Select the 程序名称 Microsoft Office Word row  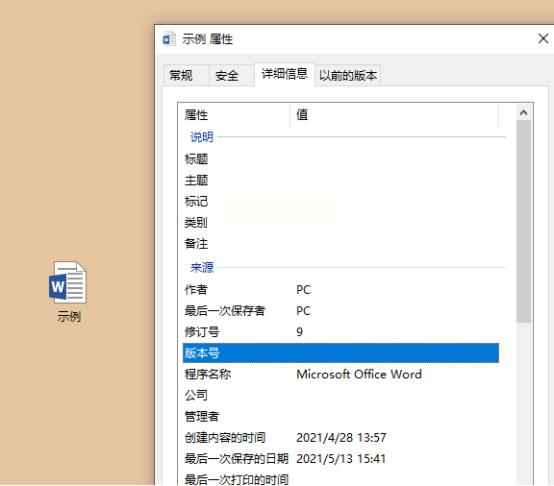[341, 374]
